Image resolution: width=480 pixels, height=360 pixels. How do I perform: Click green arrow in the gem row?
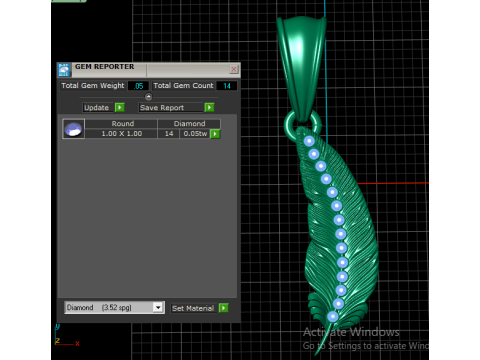[215, 134]
